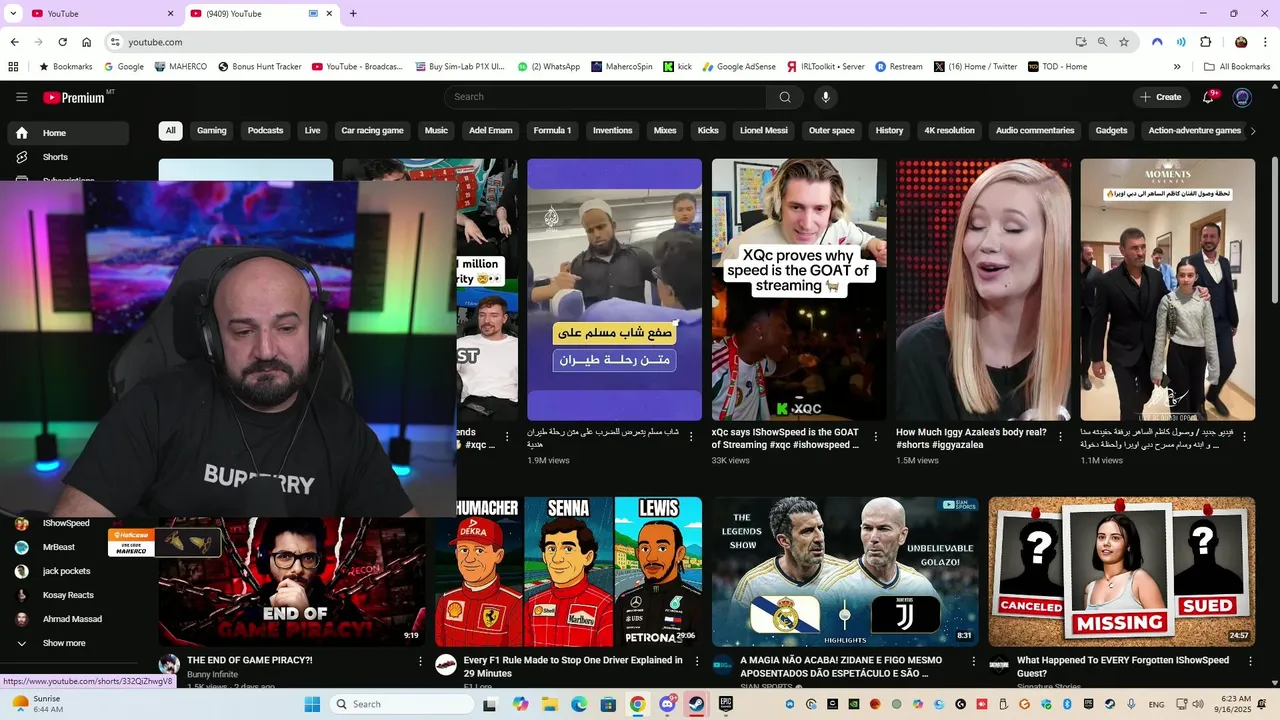This screenshot has width=1280, height=720.
Task: Open options for A MAGIA NÃO ACABA video
Action: point(973,661)
